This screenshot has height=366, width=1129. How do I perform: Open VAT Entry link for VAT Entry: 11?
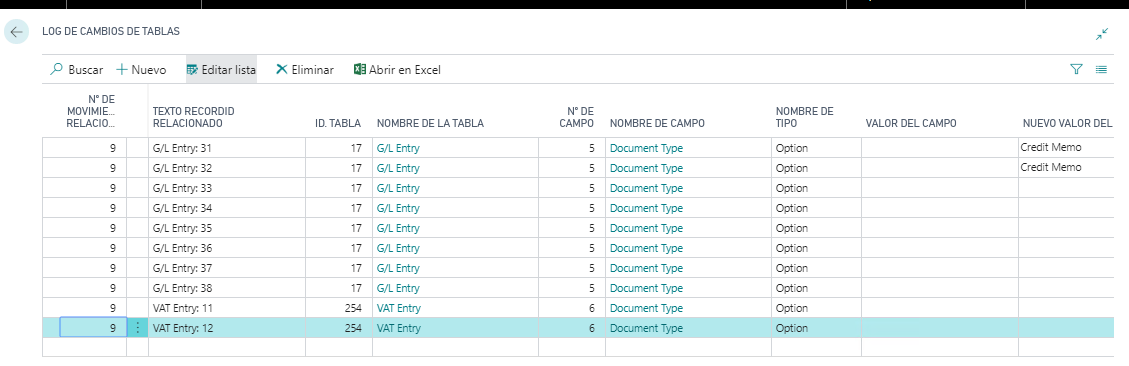[x=398, y=308]
